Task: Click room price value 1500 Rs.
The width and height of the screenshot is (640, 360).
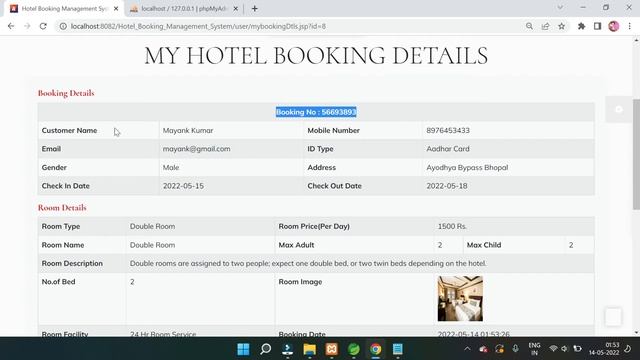Action: pos(452,226)
